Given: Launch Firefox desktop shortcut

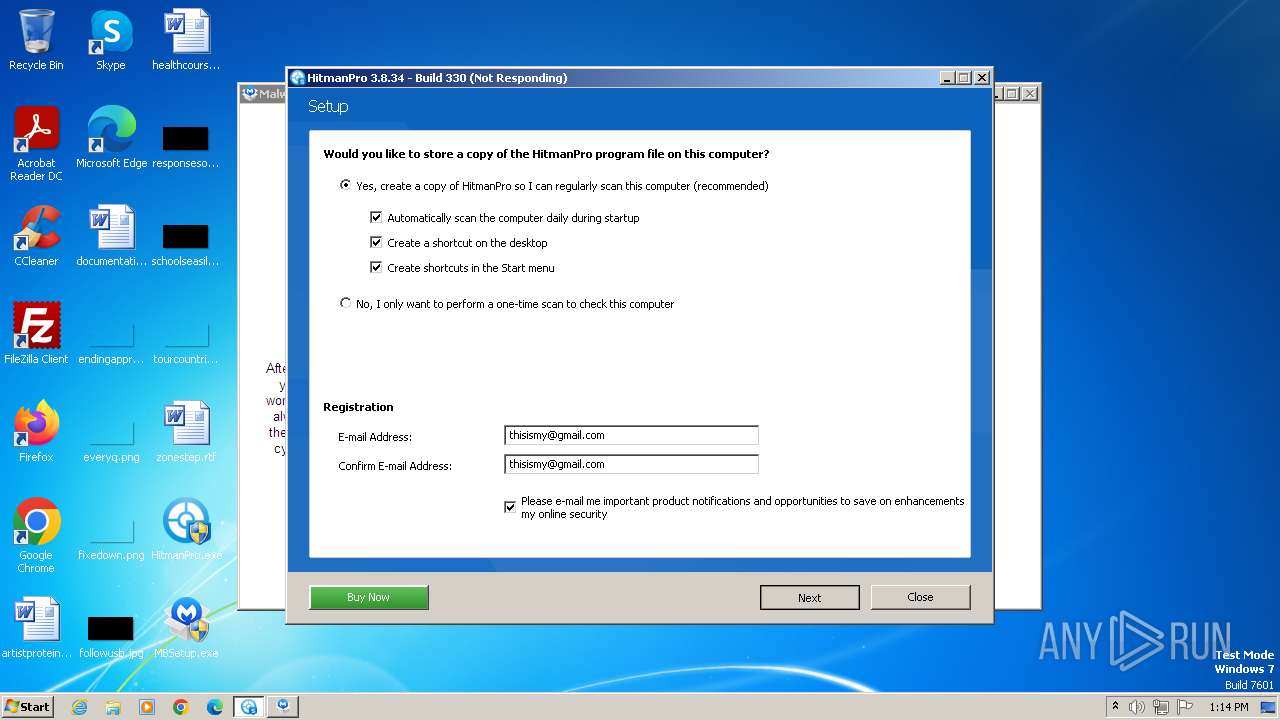Looking at the screenshot, I should pyautogui.click(x=36, y=432).
